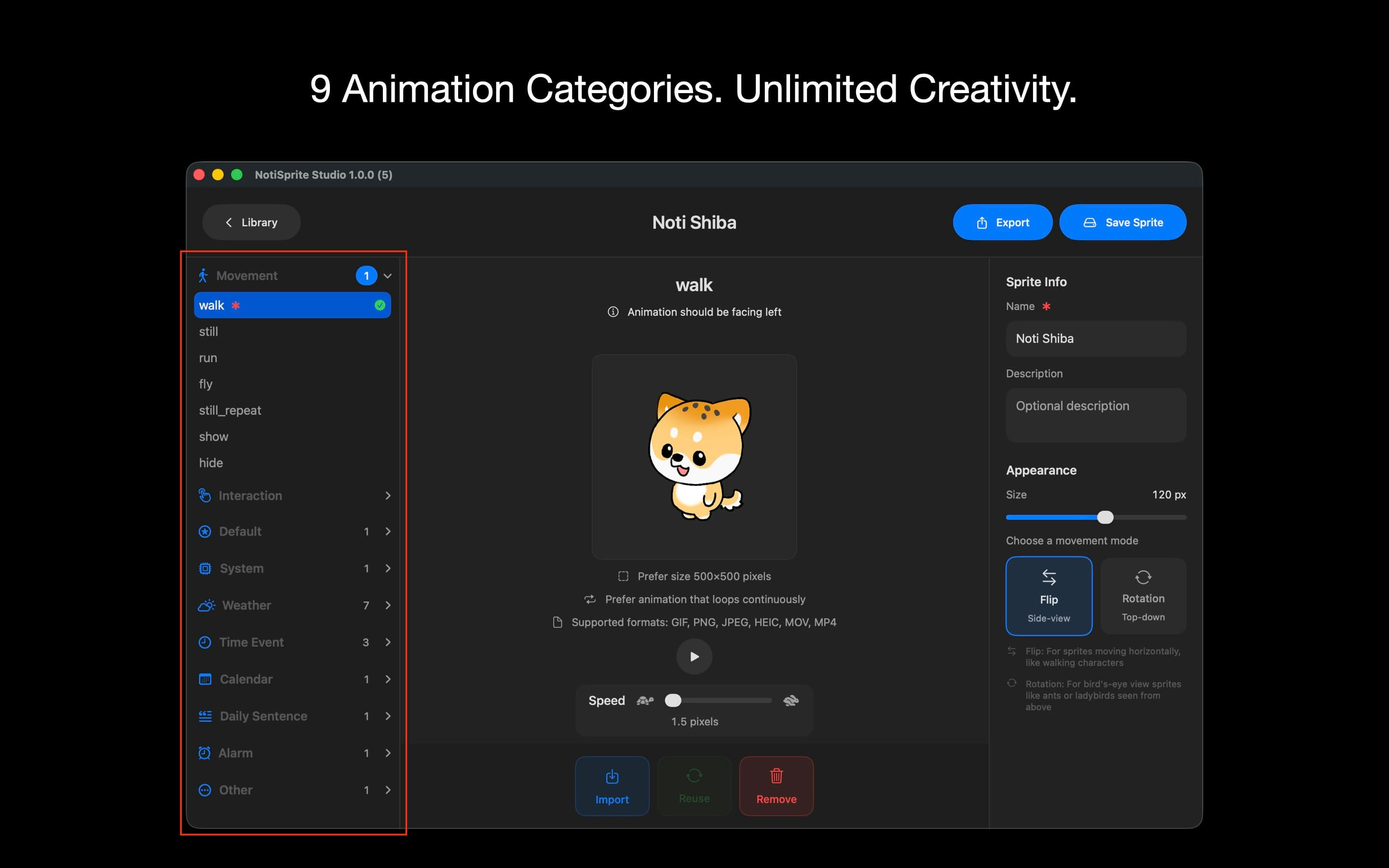Click the Export button
This screenshot has height=868, width=1389.
click(x=1002, y=222)
